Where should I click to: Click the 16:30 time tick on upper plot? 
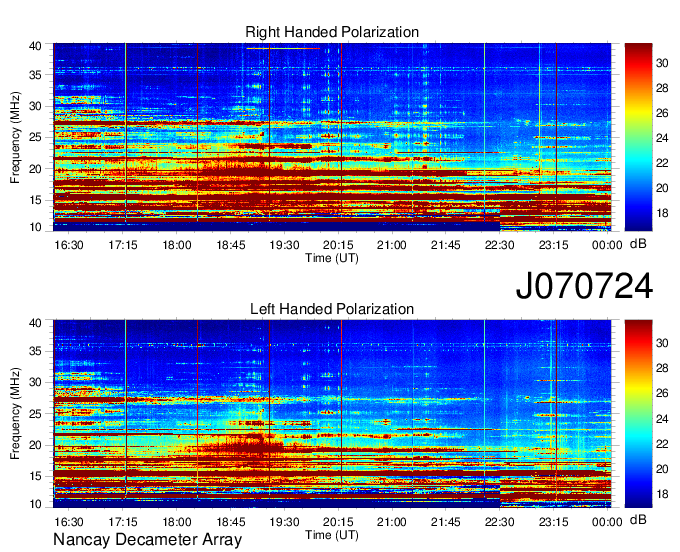69,245
